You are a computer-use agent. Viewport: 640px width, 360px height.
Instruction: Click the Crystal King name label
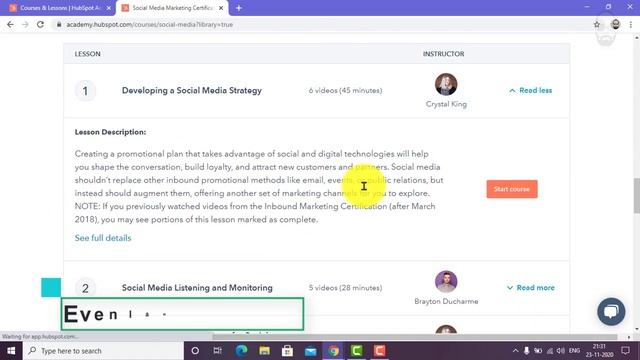coord(446,104)
